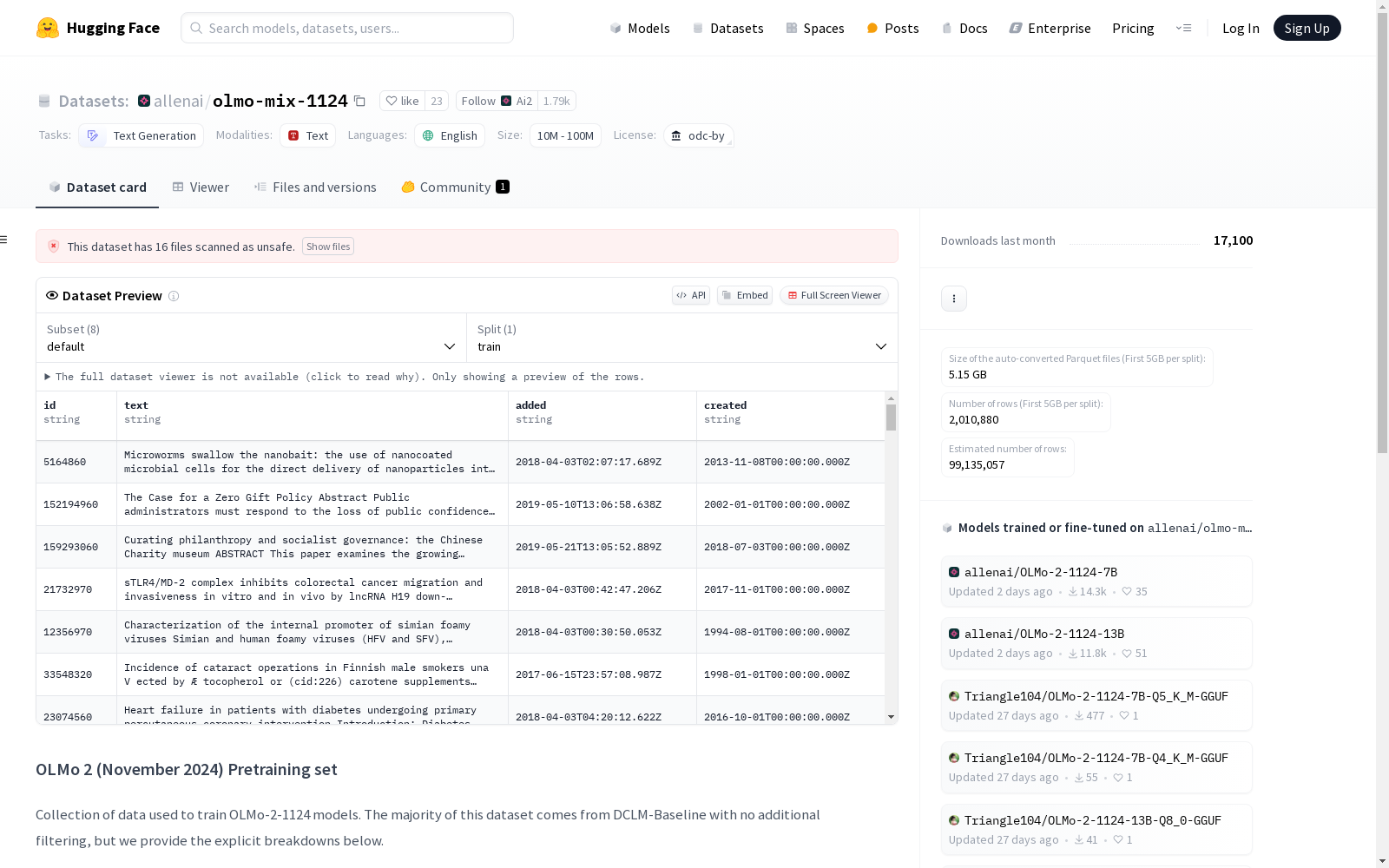Click the English language globe icon

click(428, 135)
